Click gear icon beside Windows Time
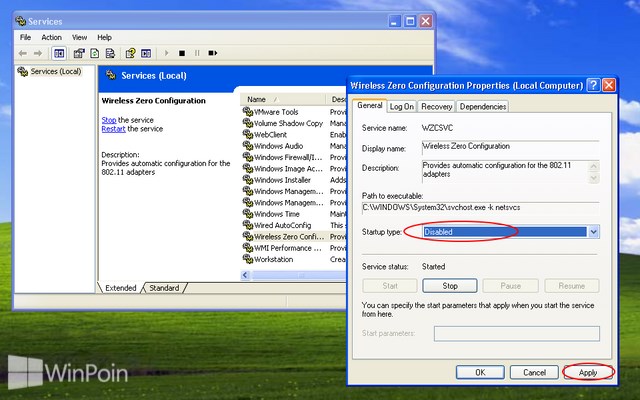The width and height of the screenshot is (640, 400). tap(248, 213)
